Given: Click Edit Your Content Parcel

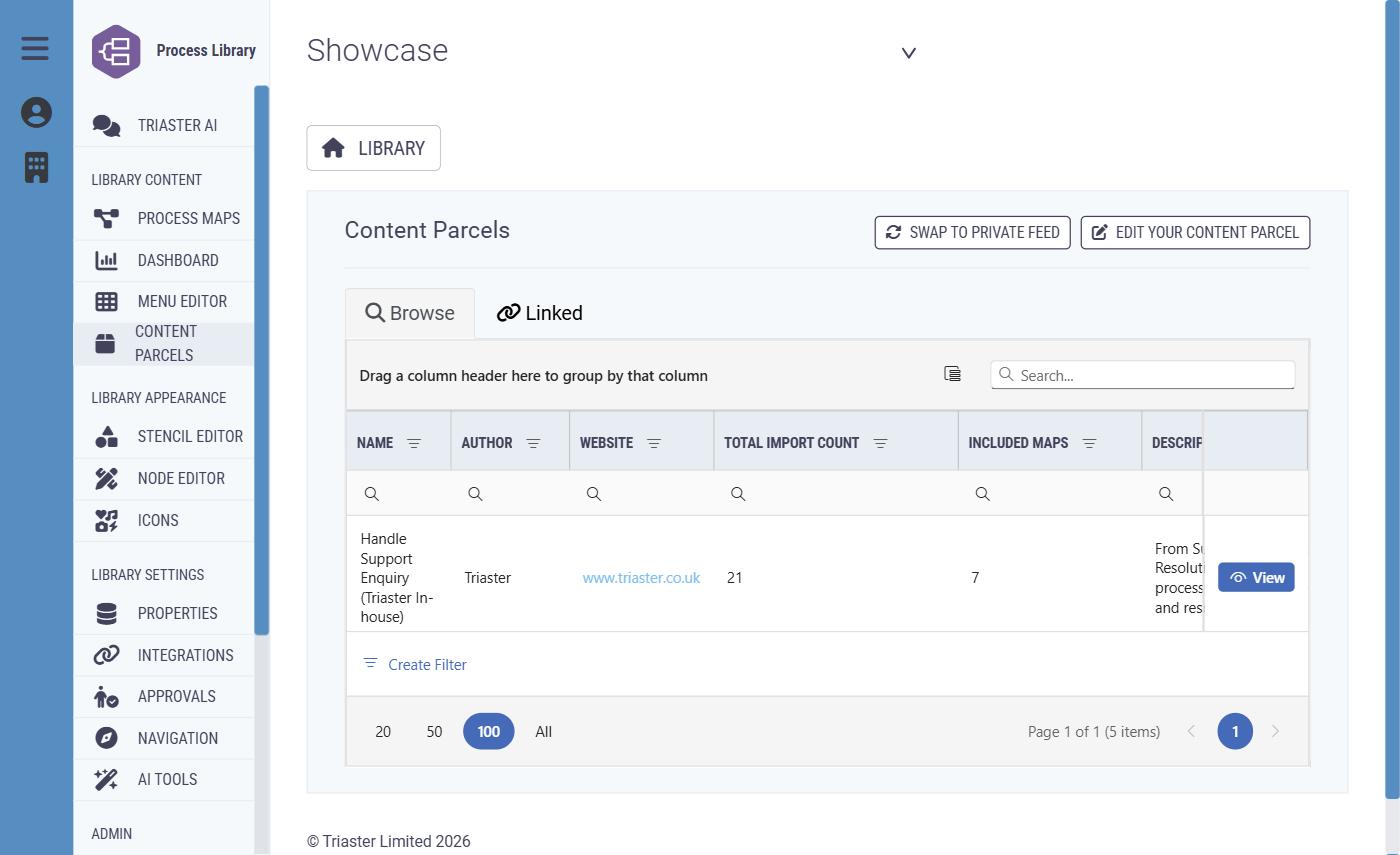Looking at the screenshot, I should (1195, 232).
